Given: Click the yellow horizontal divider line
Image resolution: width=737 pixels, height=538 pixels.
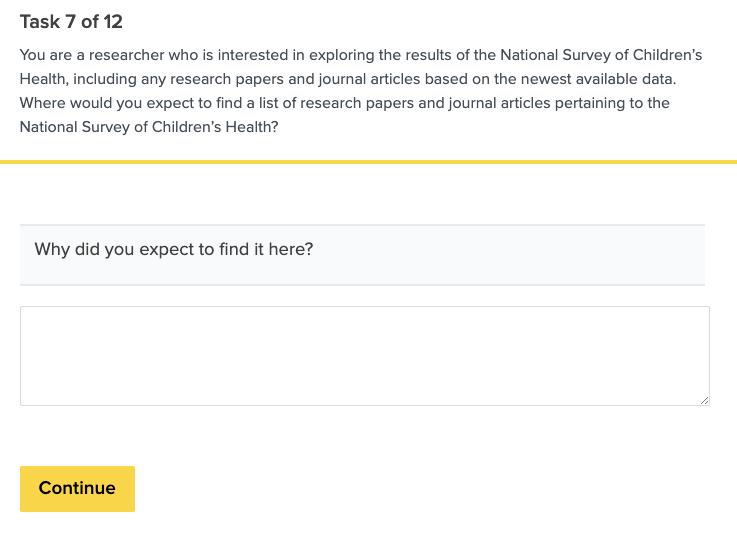Looking at the screenshot, I should click(x=368, y=161).
